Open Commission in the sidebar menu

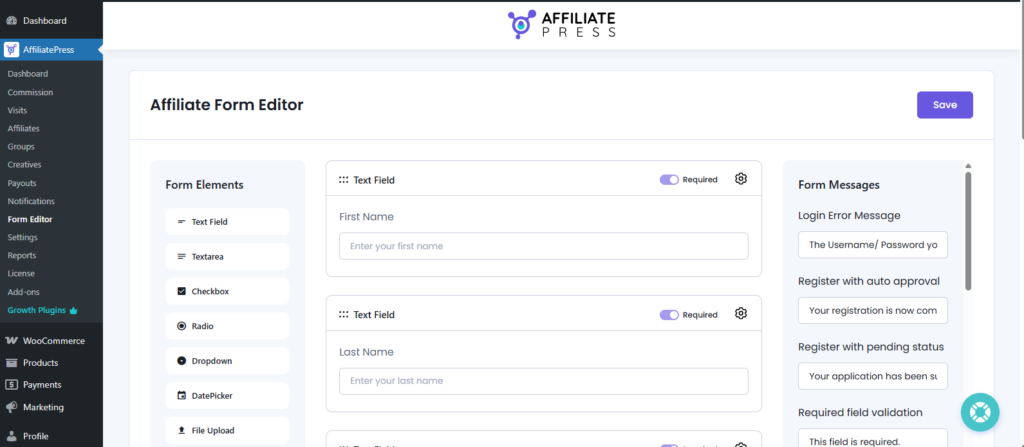point(30,92)
